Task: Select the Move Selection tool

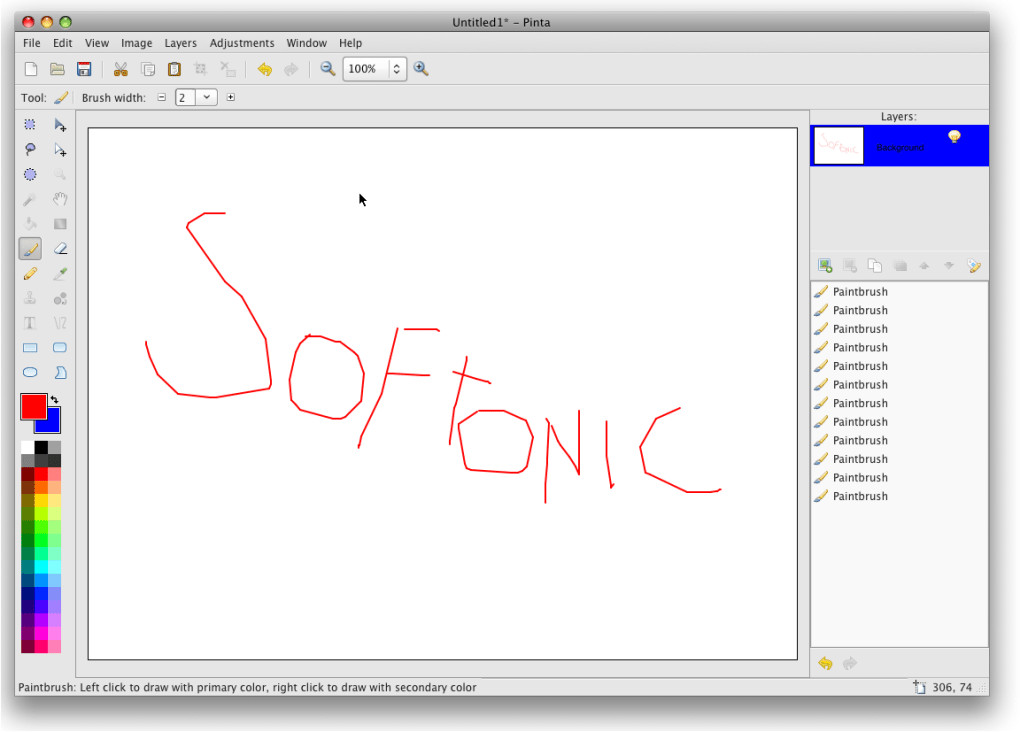Action: [60, 150]
